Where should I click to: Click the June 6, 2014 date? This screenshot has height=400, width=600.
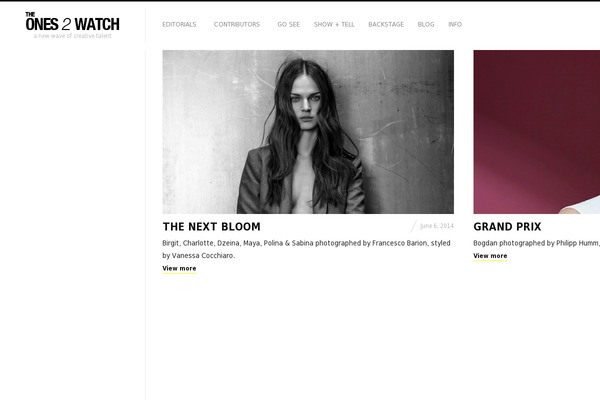coord(437,226)
